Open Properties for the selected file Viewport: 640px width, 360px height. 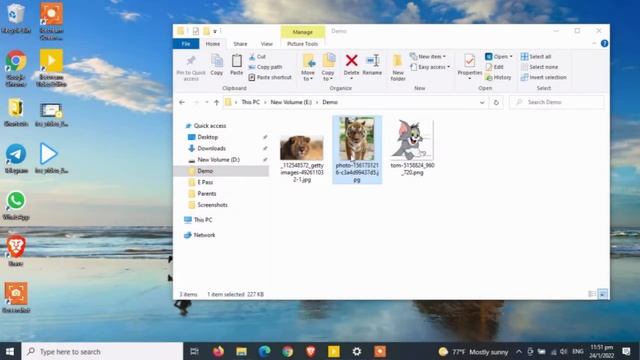coord(469,67)
